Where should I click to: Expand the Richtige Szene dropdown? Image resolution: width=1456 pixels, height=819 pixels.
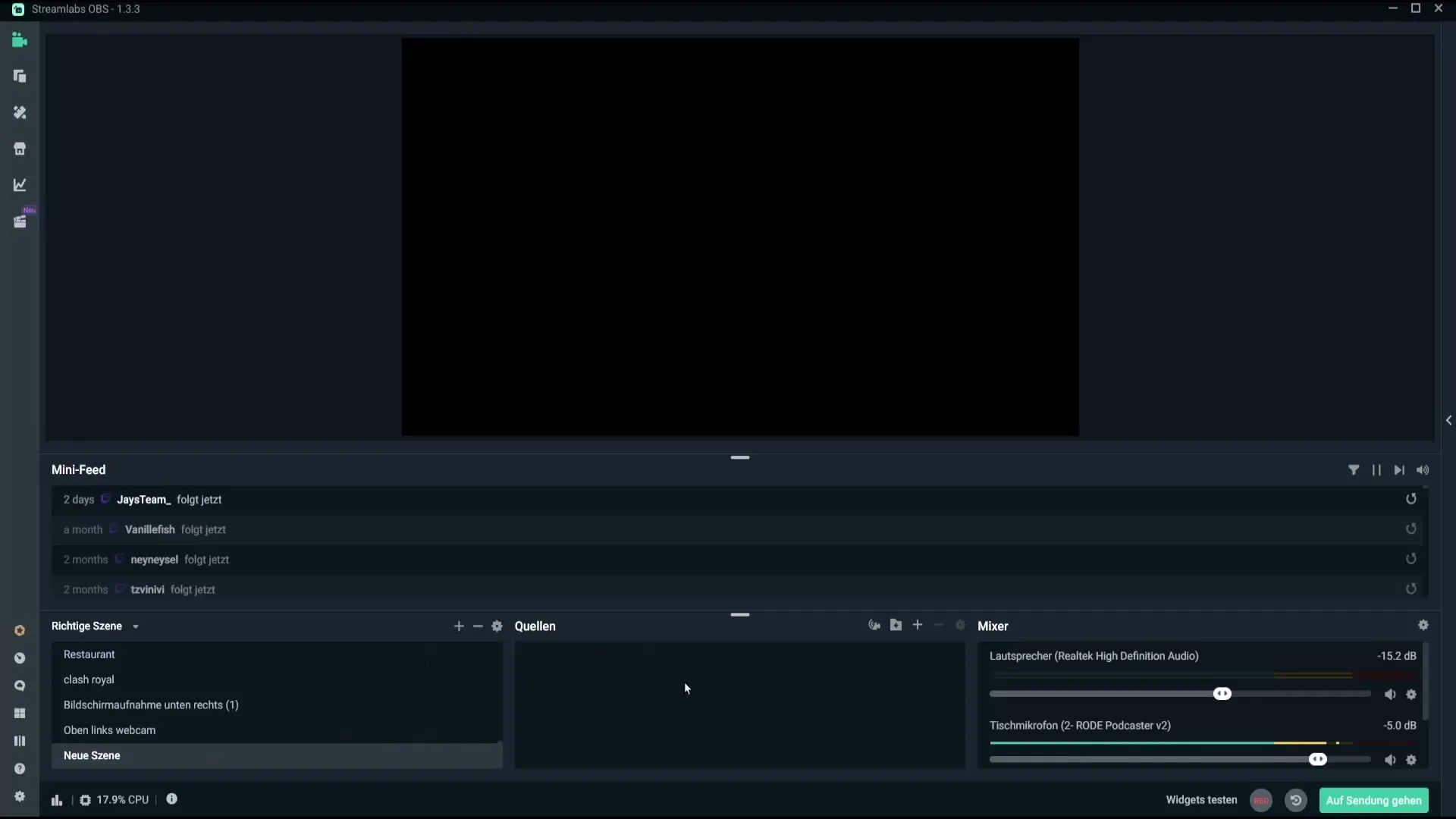[134, 626]
